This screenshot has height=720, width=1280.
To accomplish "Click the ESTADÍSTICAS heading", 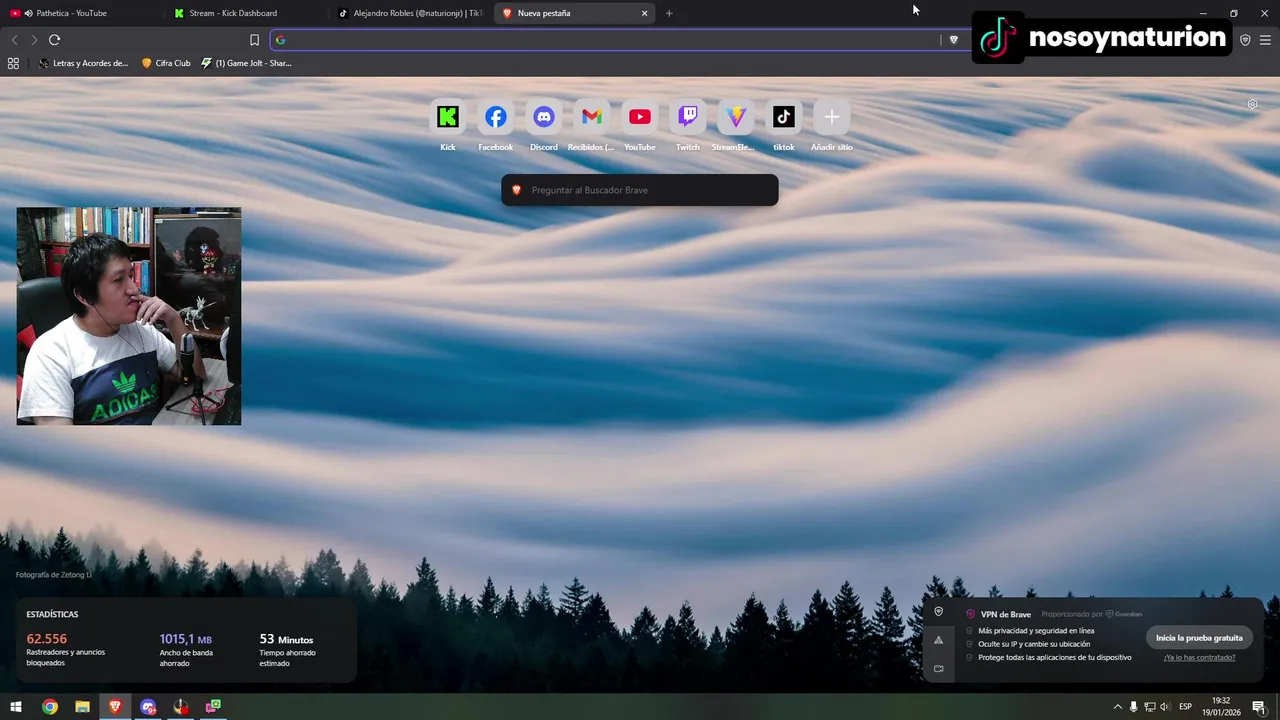I will [52, 614].
